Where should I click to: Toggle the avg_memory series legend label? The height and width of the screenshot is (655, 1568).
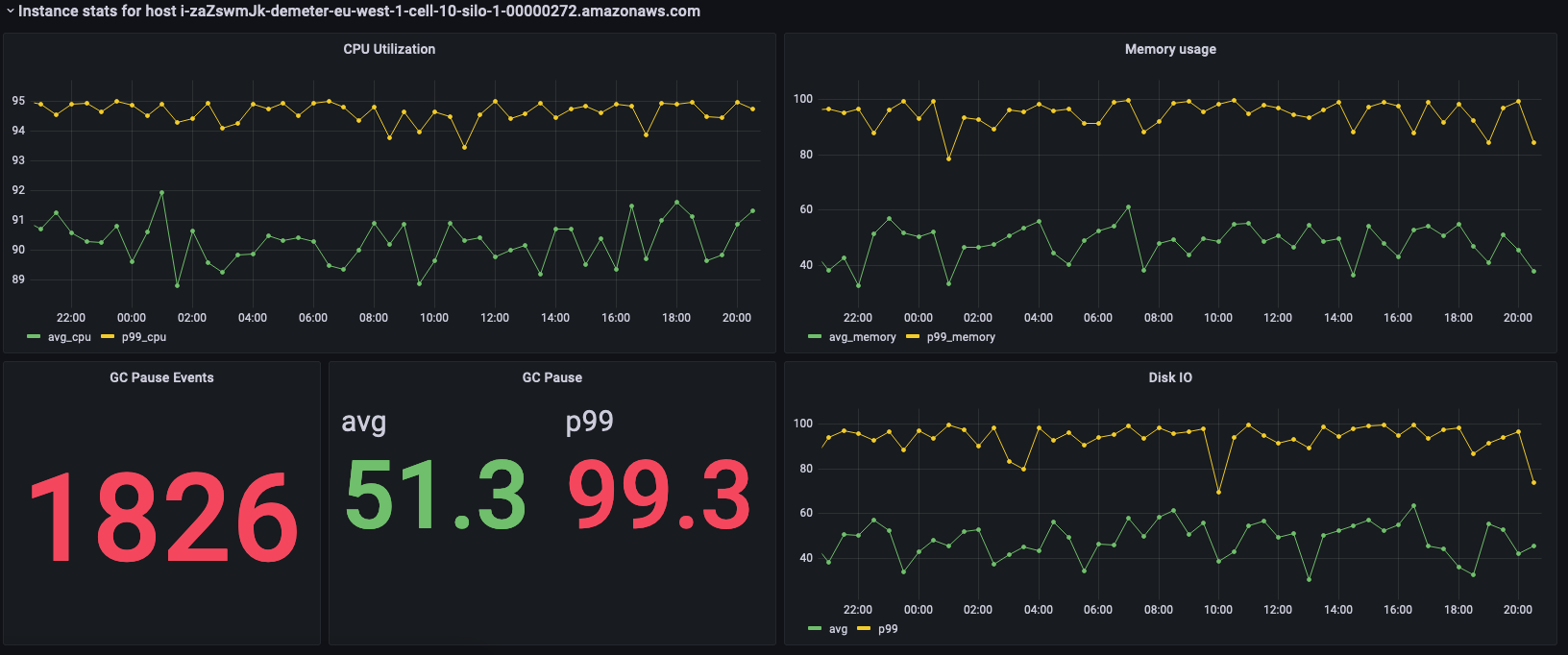(x=862, y=337)
